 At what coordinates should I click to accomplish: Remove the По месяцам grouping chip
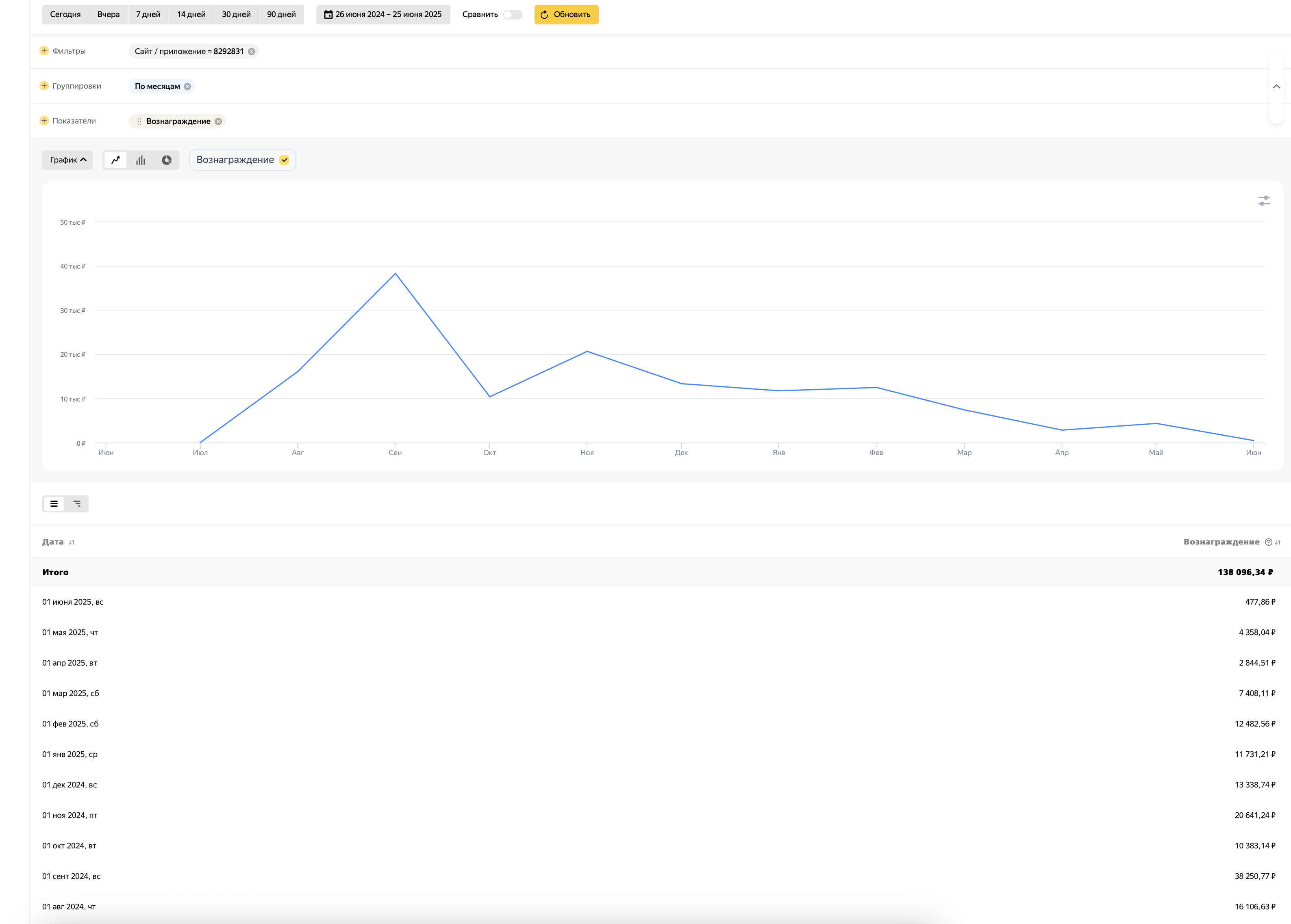[x=187, y=87]
